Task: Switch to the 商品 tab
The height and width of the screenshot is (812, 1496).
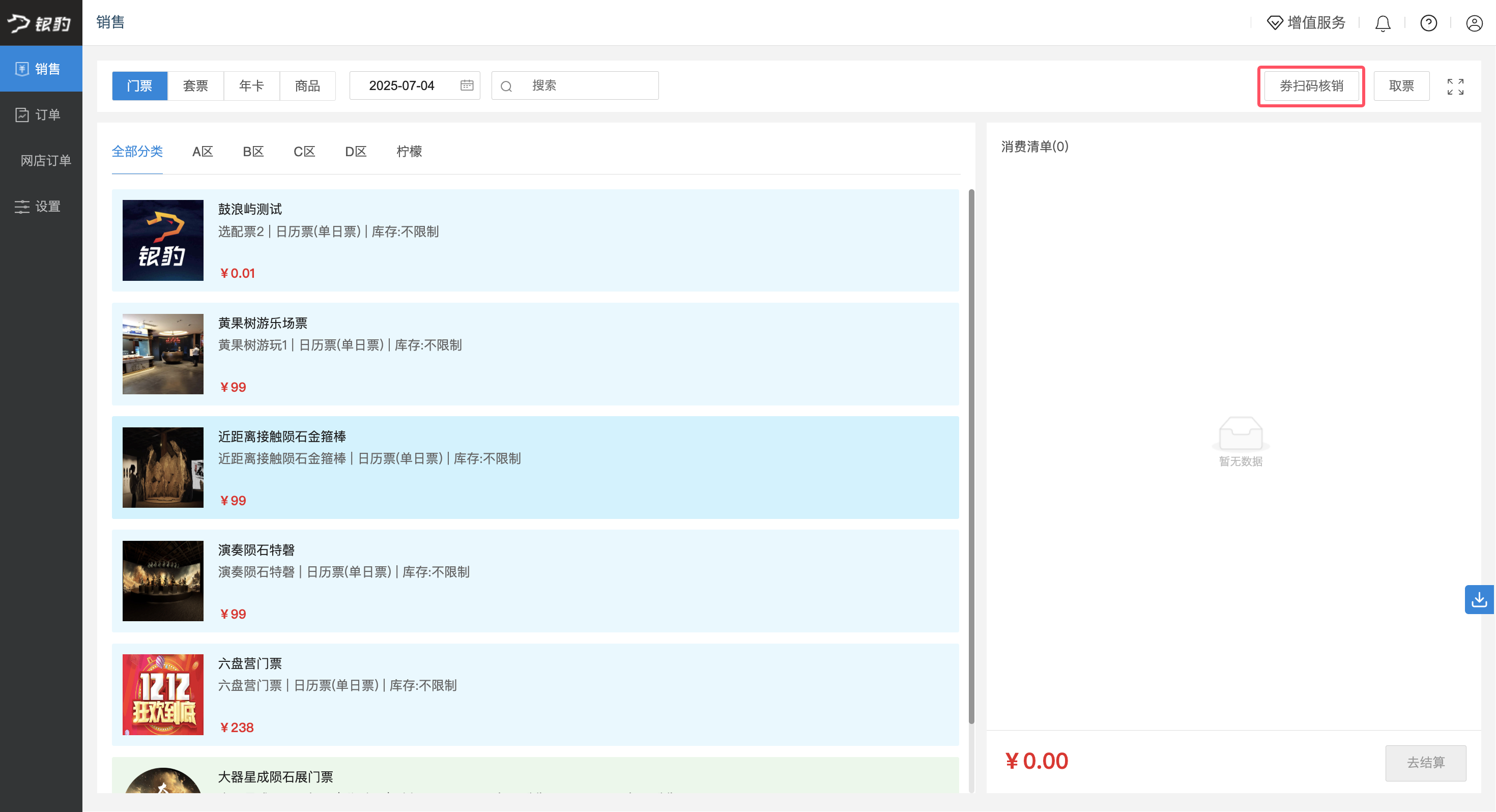Action: [x=308, y=86]
